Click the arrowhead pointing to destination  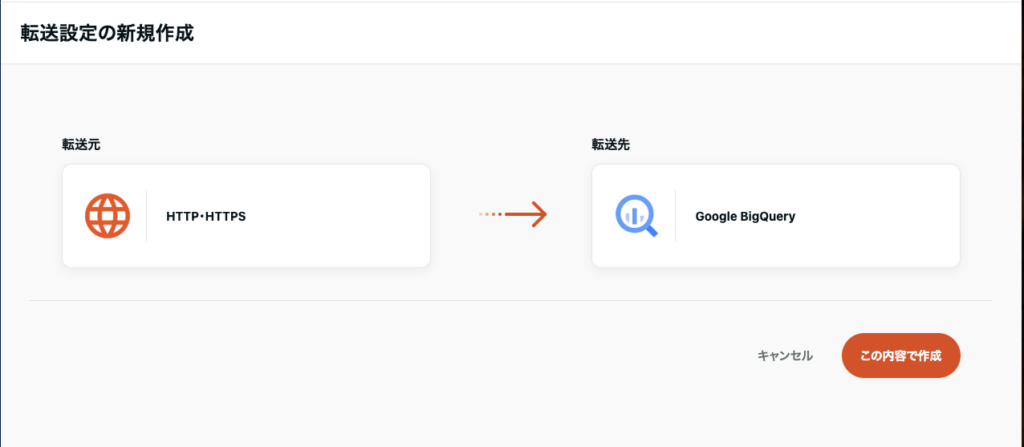pyautogui.click(x=539, y=214)
